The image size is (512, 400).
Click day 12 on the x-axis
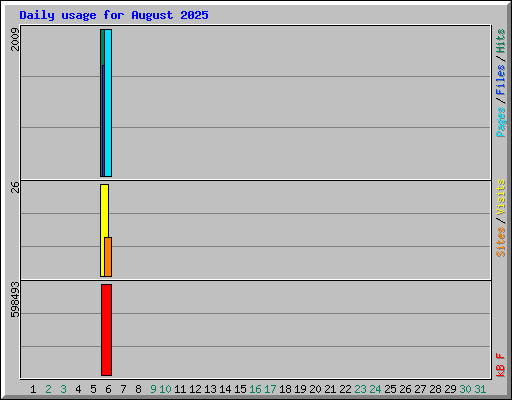point(195,389)
